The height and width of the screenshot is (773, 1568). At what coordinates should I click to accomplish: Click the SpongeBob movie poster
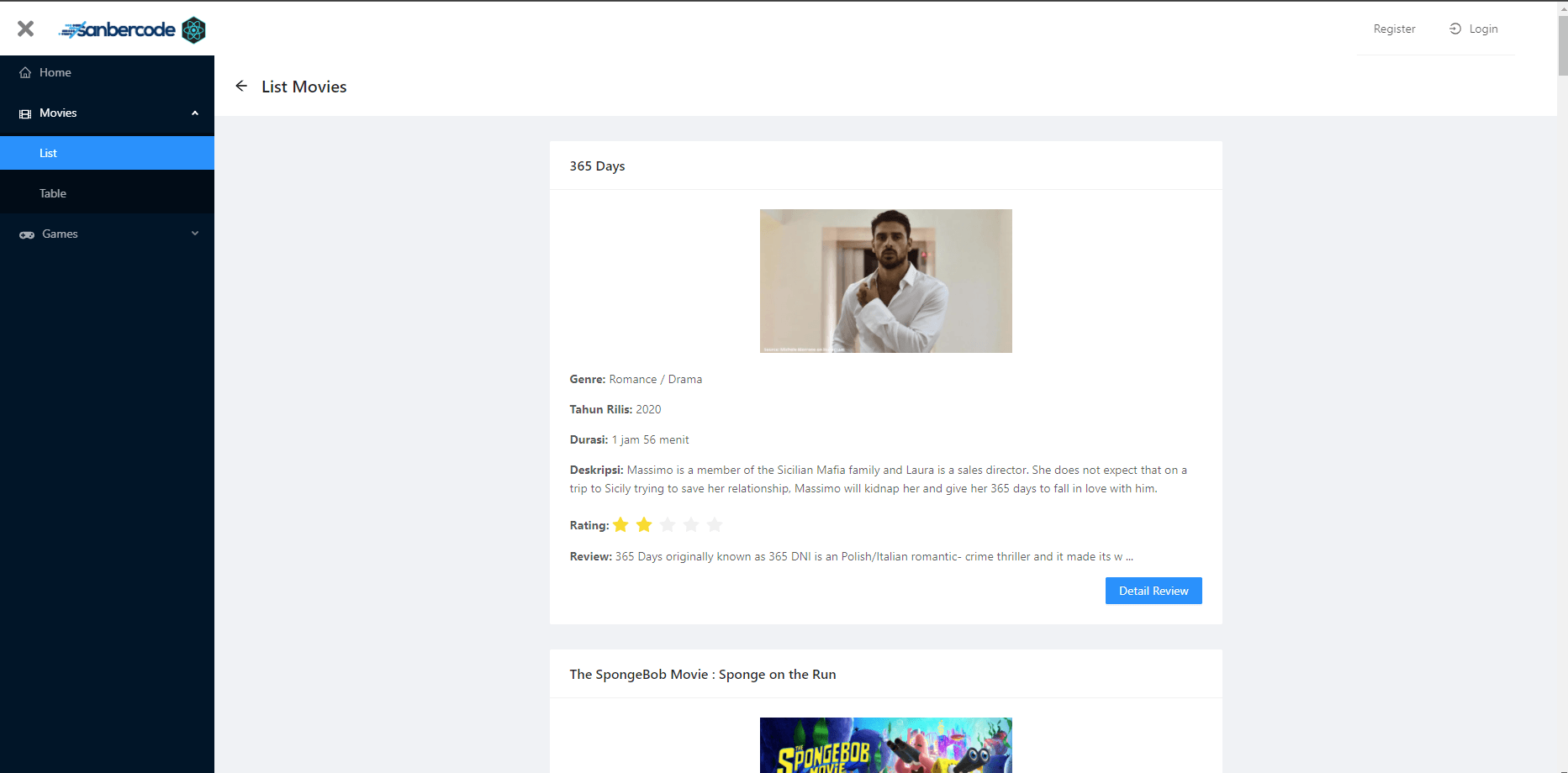click(x=886, y=745)
